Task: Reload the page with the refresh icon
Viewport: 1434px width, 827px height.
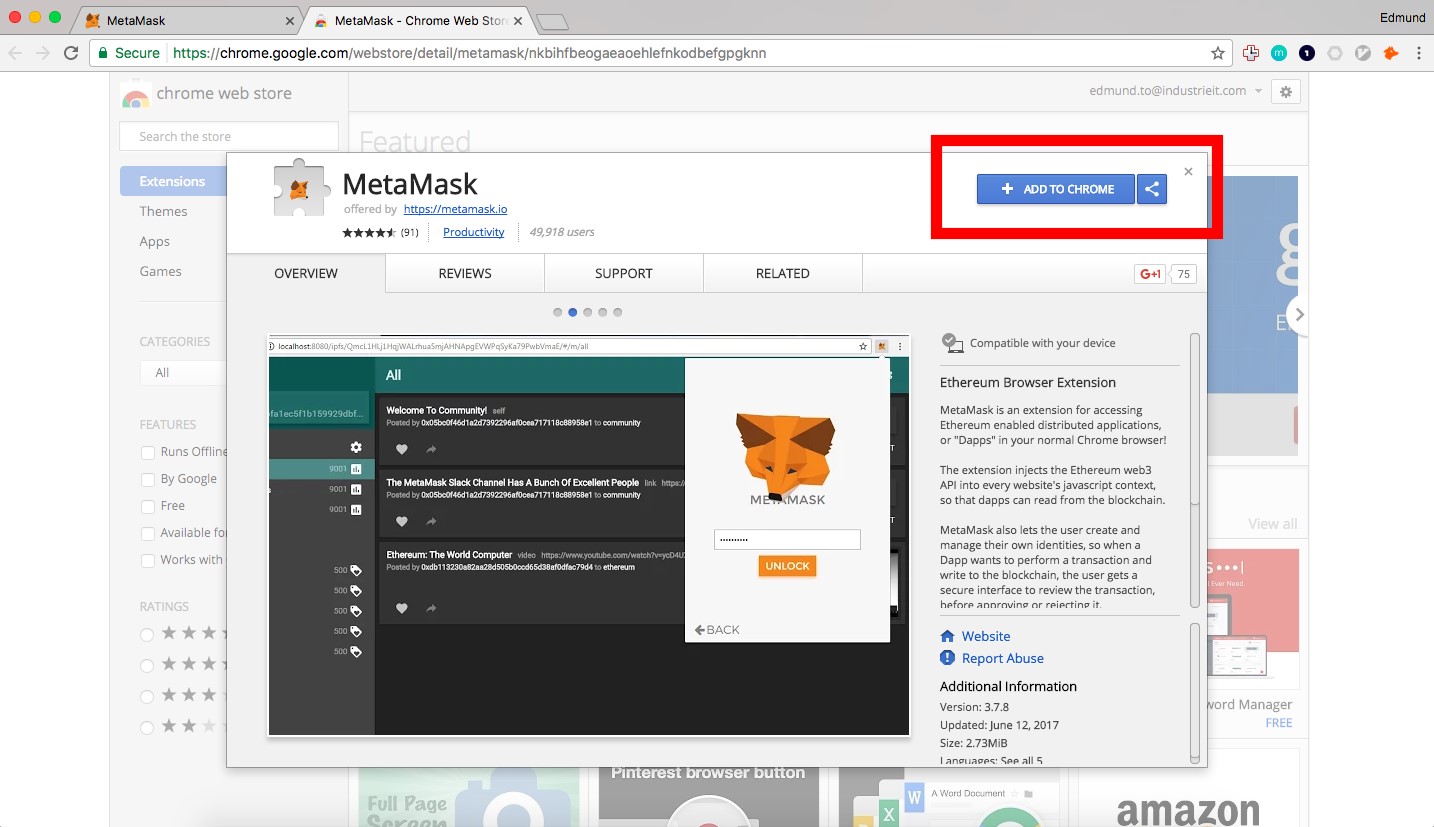Action: tap(70, 53)
